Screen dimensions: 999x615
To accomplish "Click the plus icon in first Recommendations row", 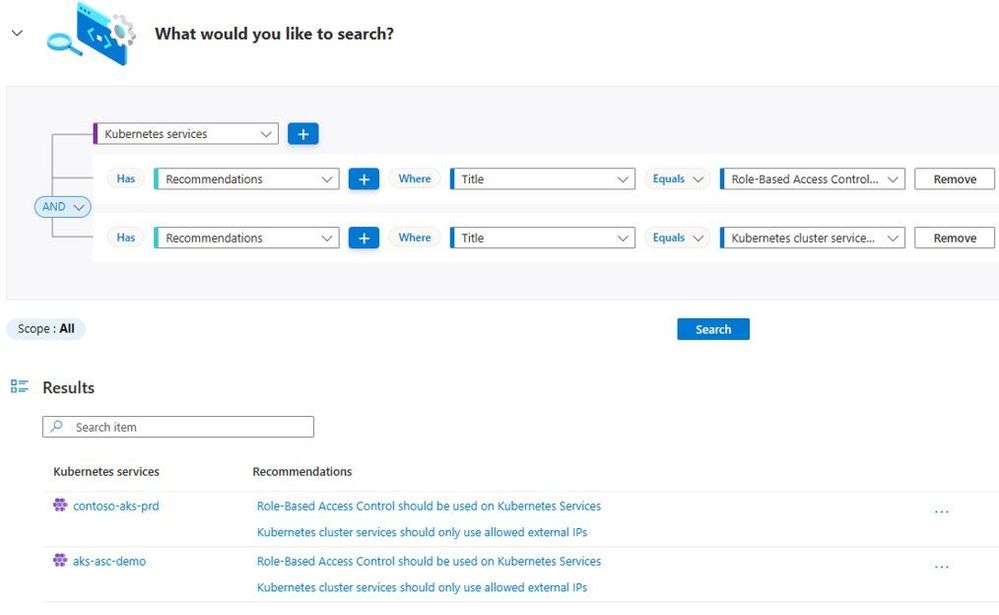I will click(x=364, y=179).
